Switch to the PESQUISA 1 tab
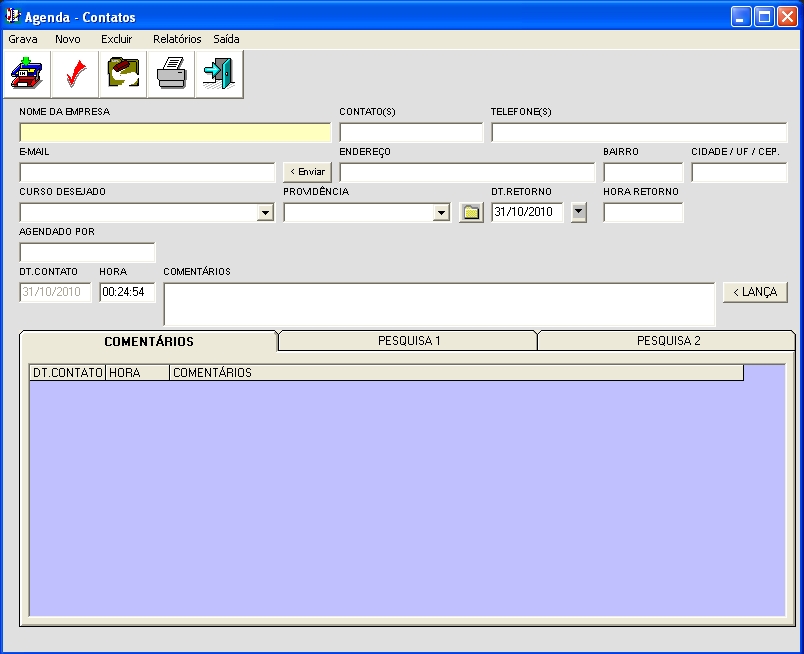804x654 pixels. (x=409, y=341)
